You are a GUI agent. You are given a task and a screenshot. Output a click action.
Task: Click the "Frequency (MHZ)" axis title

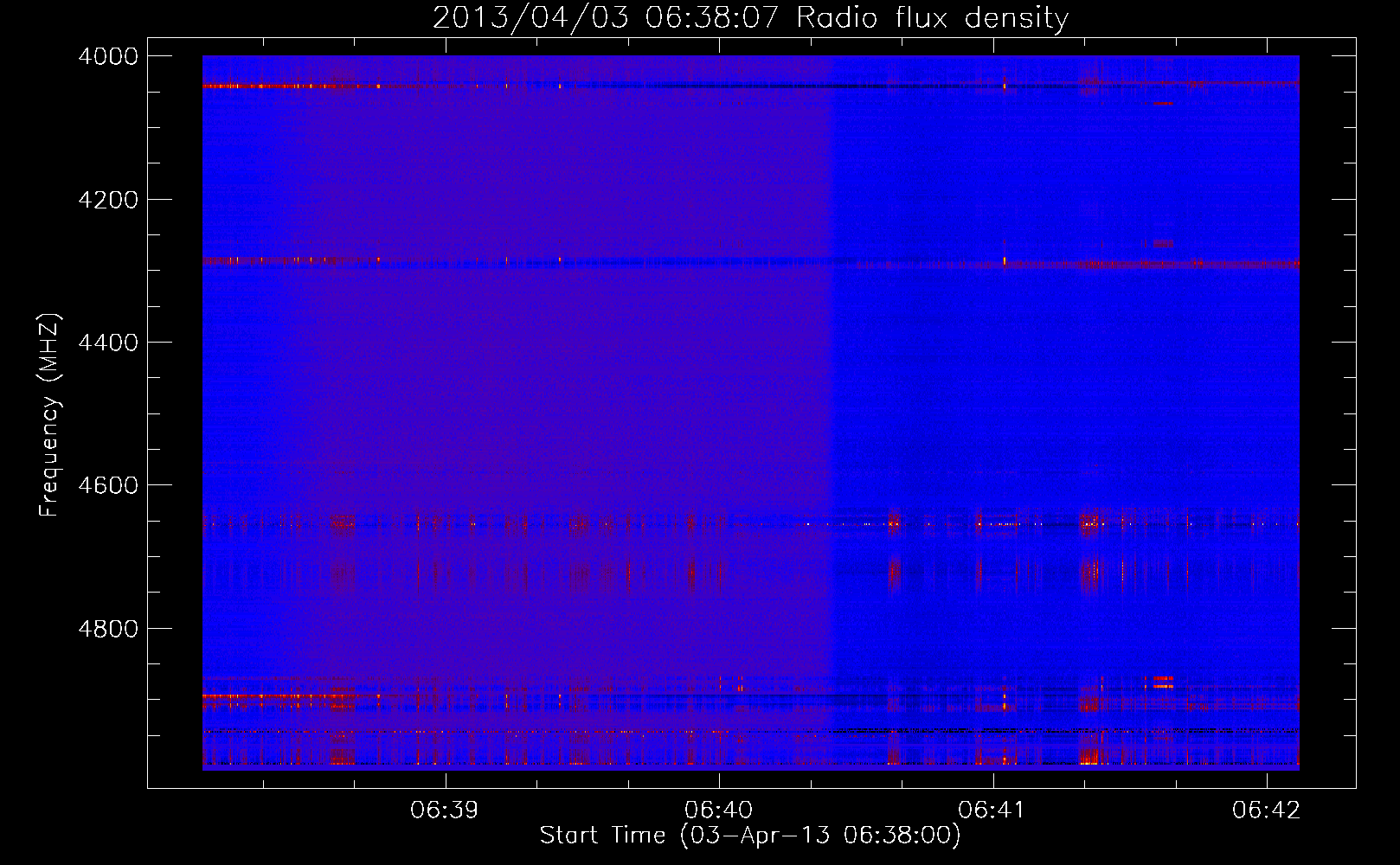pos(50,415)
